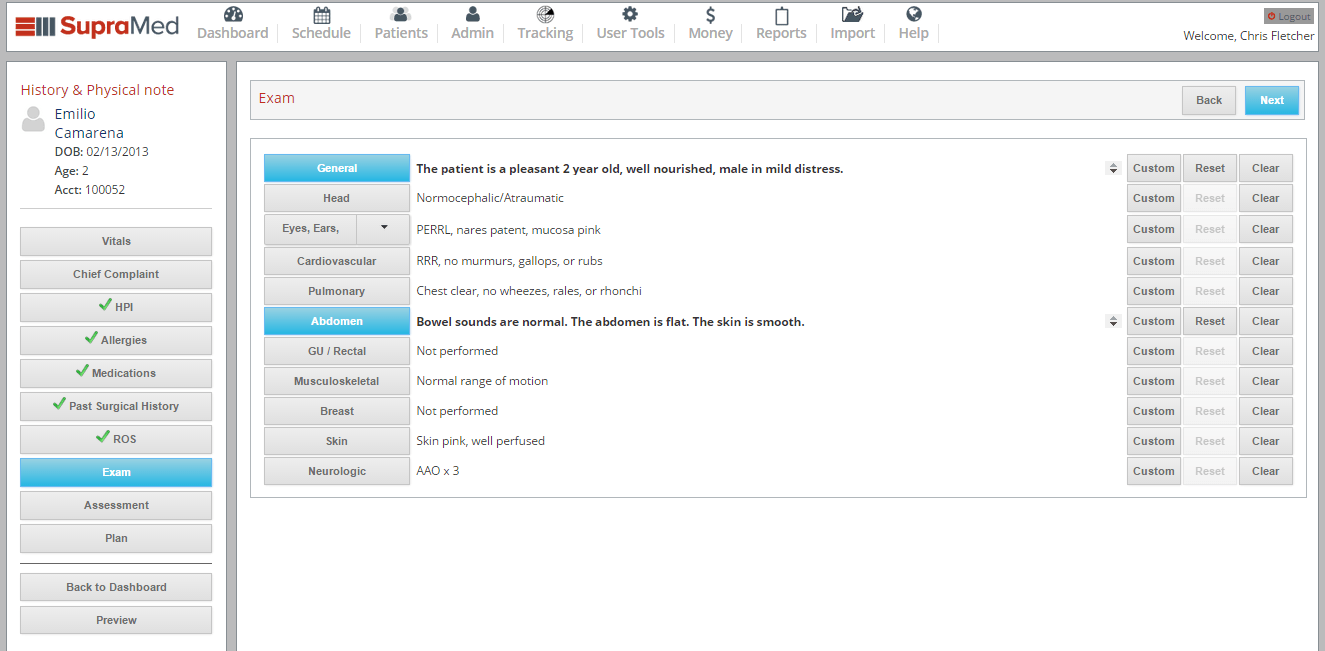The image size is (1325, 651).
Task: Toggle the Abdomen exam section button
Action: point(337,321)
